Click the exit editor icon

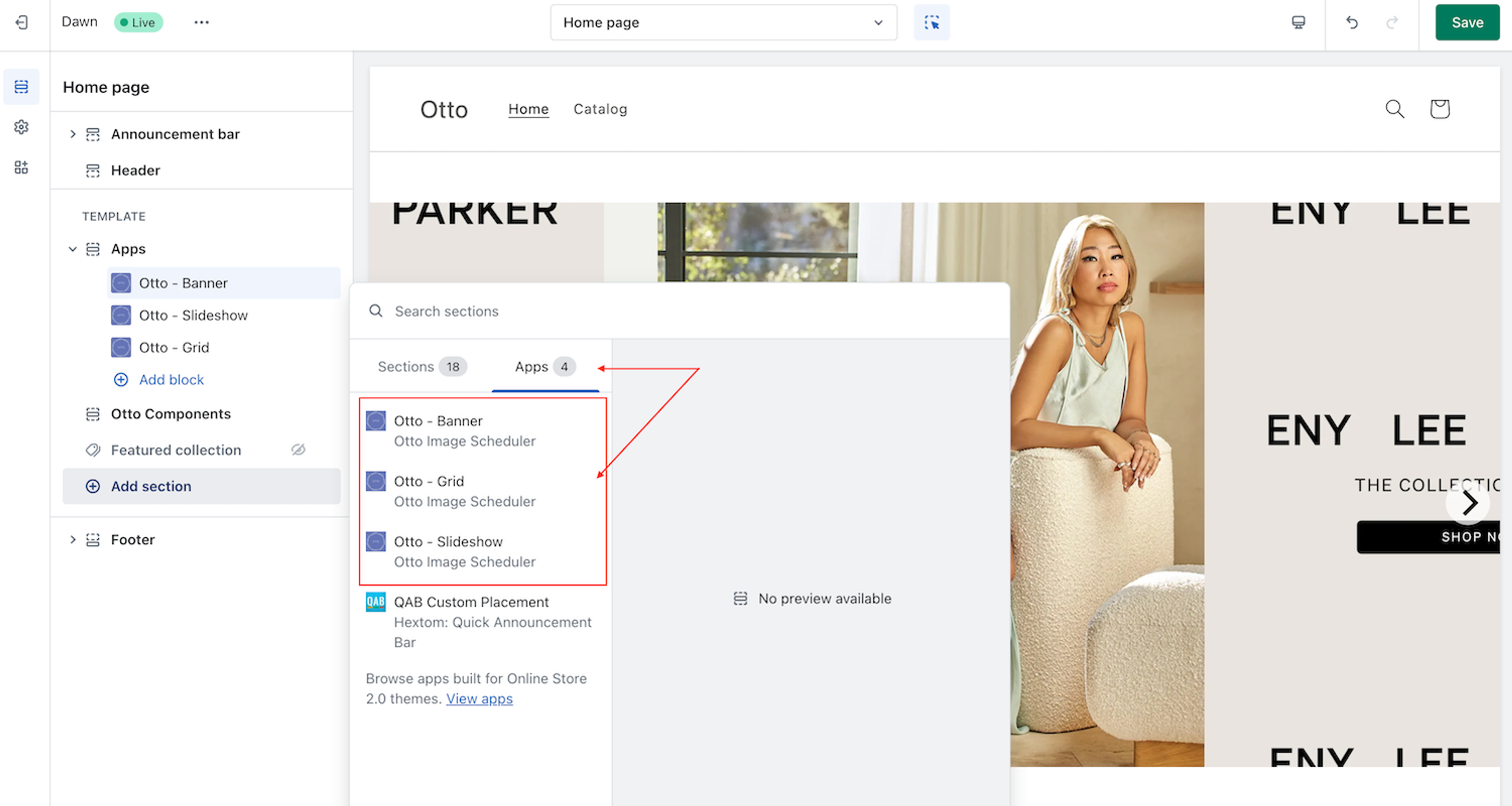[x=22, y=22]
